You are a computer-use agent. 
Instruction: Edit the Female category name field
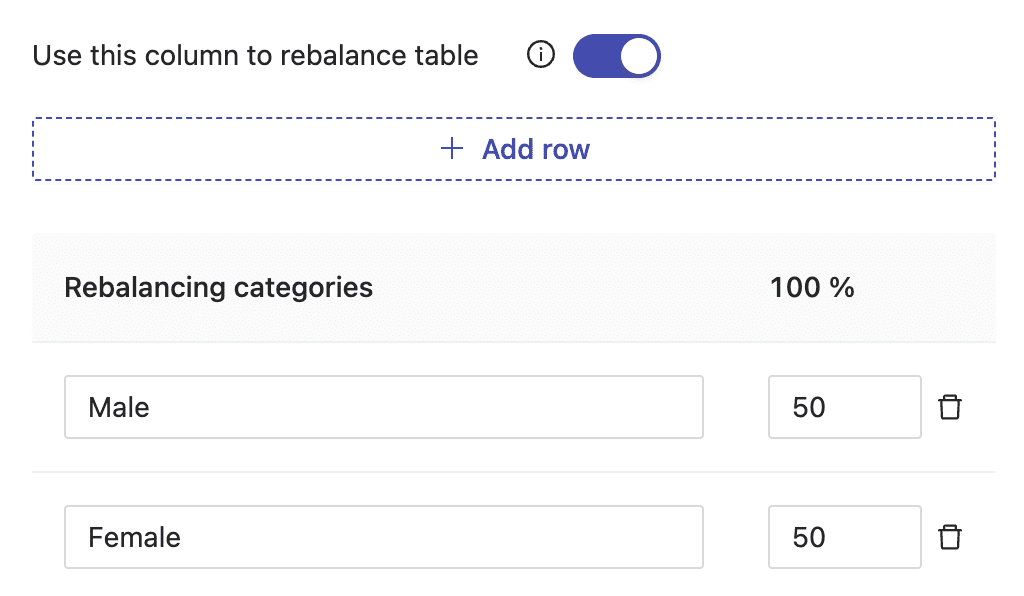(384, 537)
